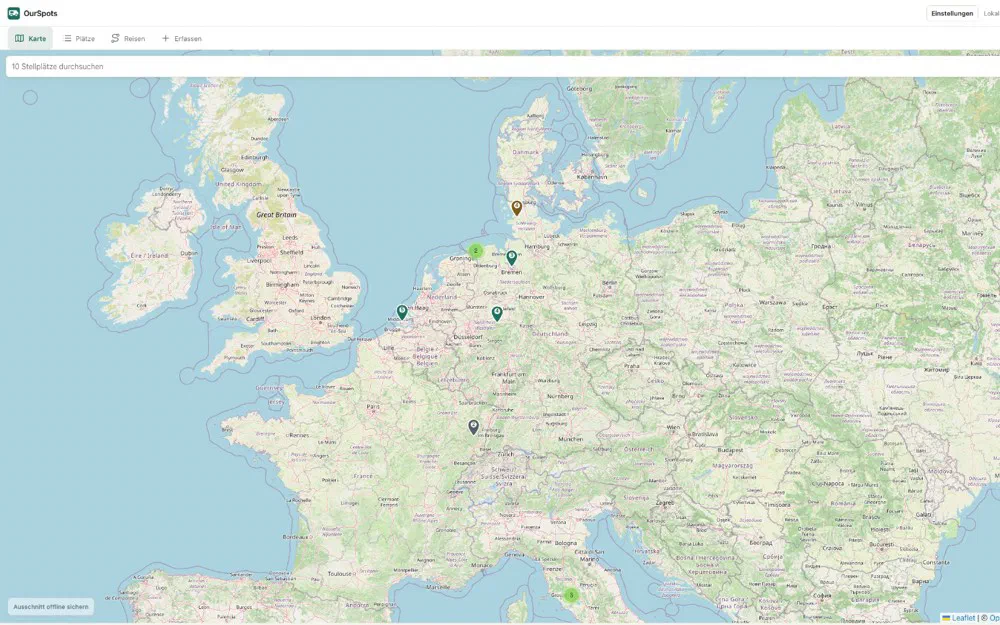Screen dimensions: 1000x625
Task: Open the Erfassen tab
Action: (182, 38)
